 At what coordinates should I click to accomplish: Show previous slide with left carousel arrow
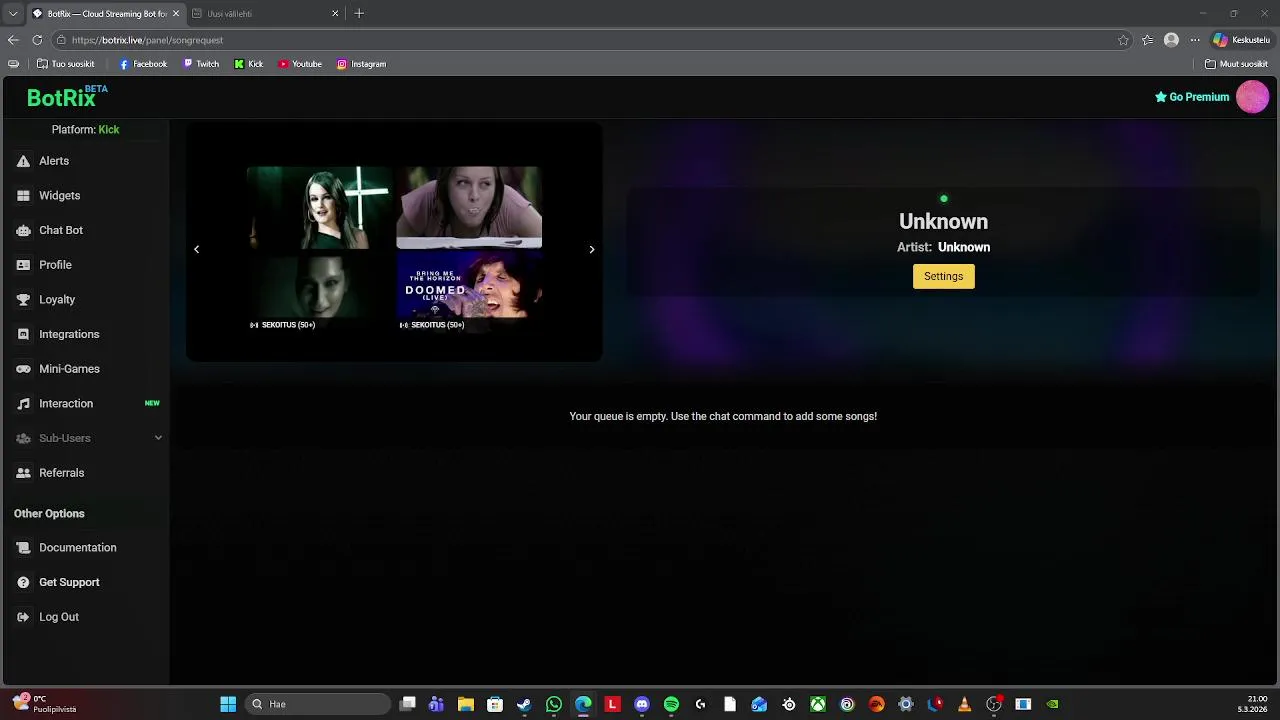pos(196,249)
